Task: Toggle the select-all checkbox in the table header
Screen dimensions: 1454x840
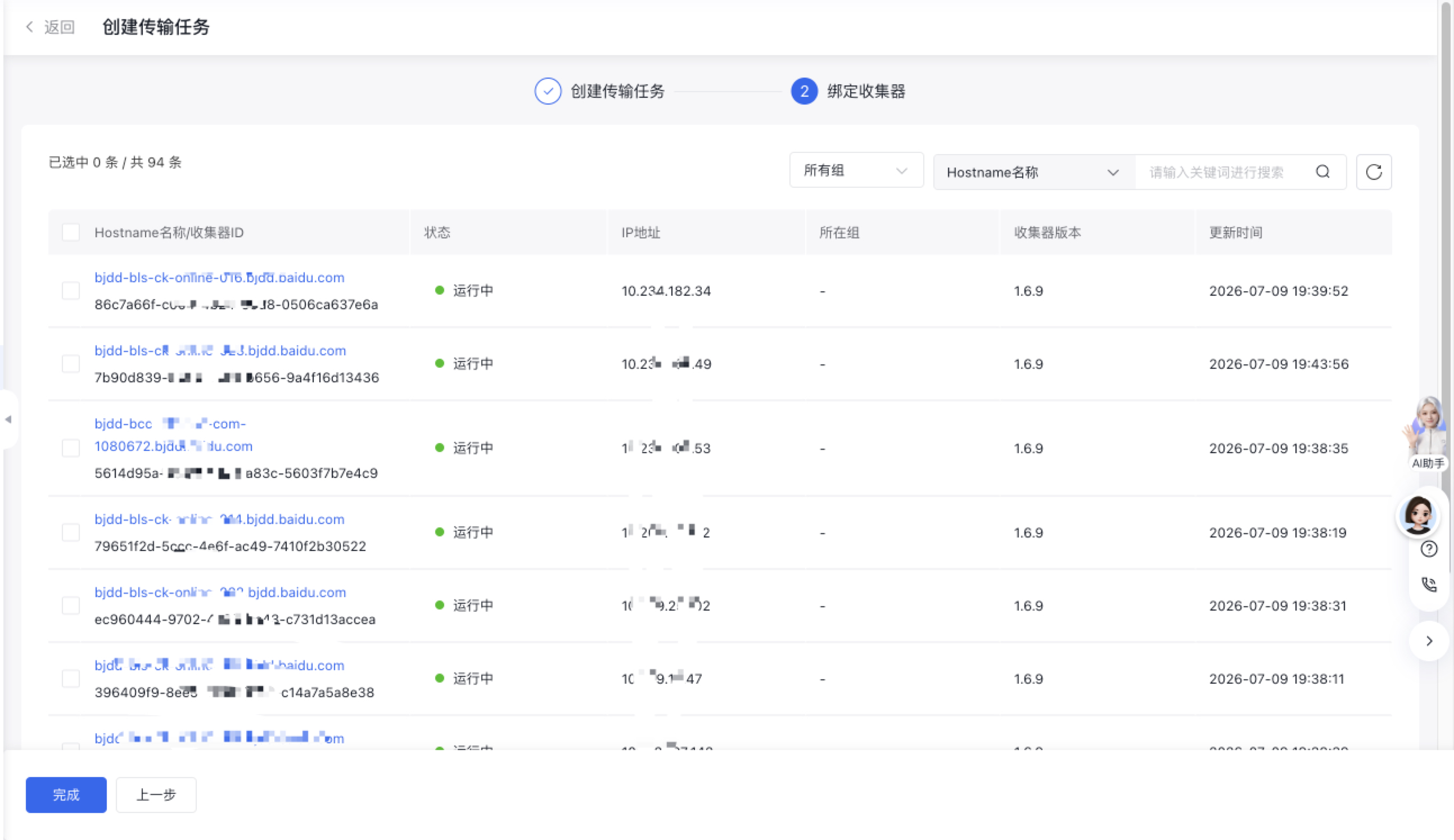Action: tap(71, 233)
